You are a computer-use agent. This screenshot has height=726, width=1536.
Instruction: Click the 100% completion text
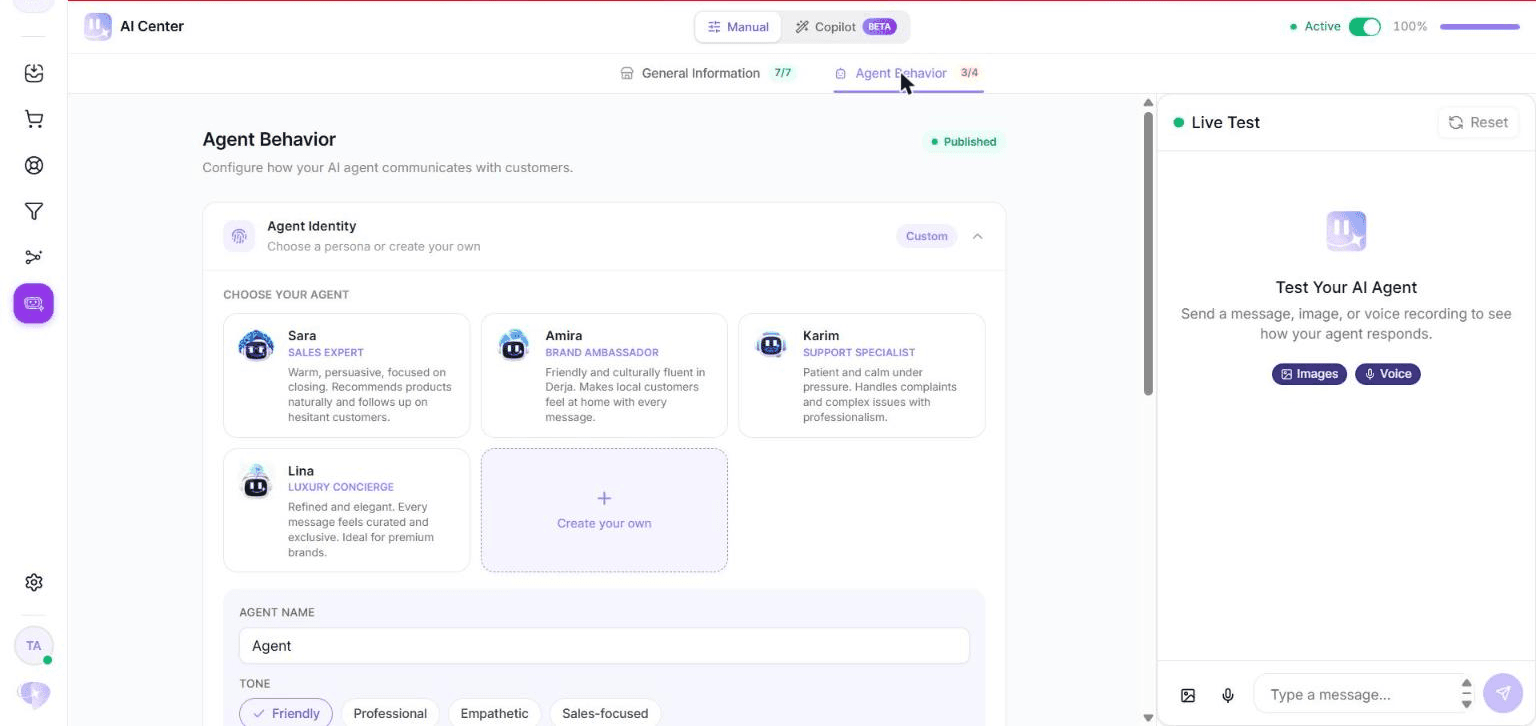coord(1410,27)
